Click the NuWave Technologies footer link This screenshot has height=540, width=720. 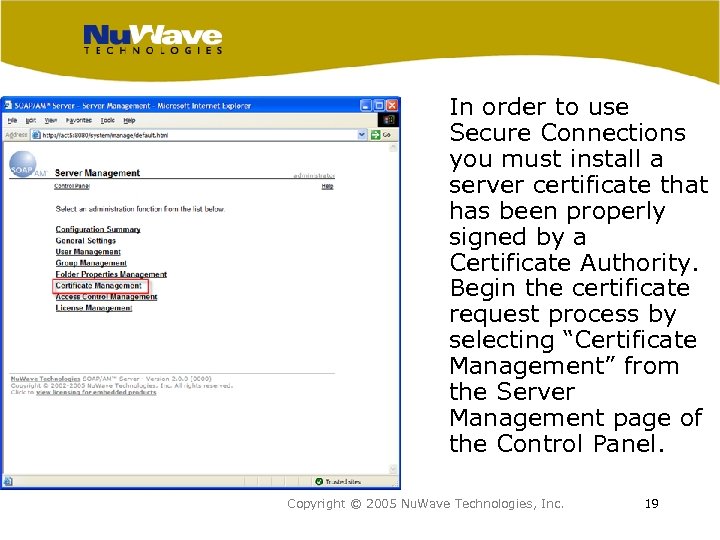[45, 379]
